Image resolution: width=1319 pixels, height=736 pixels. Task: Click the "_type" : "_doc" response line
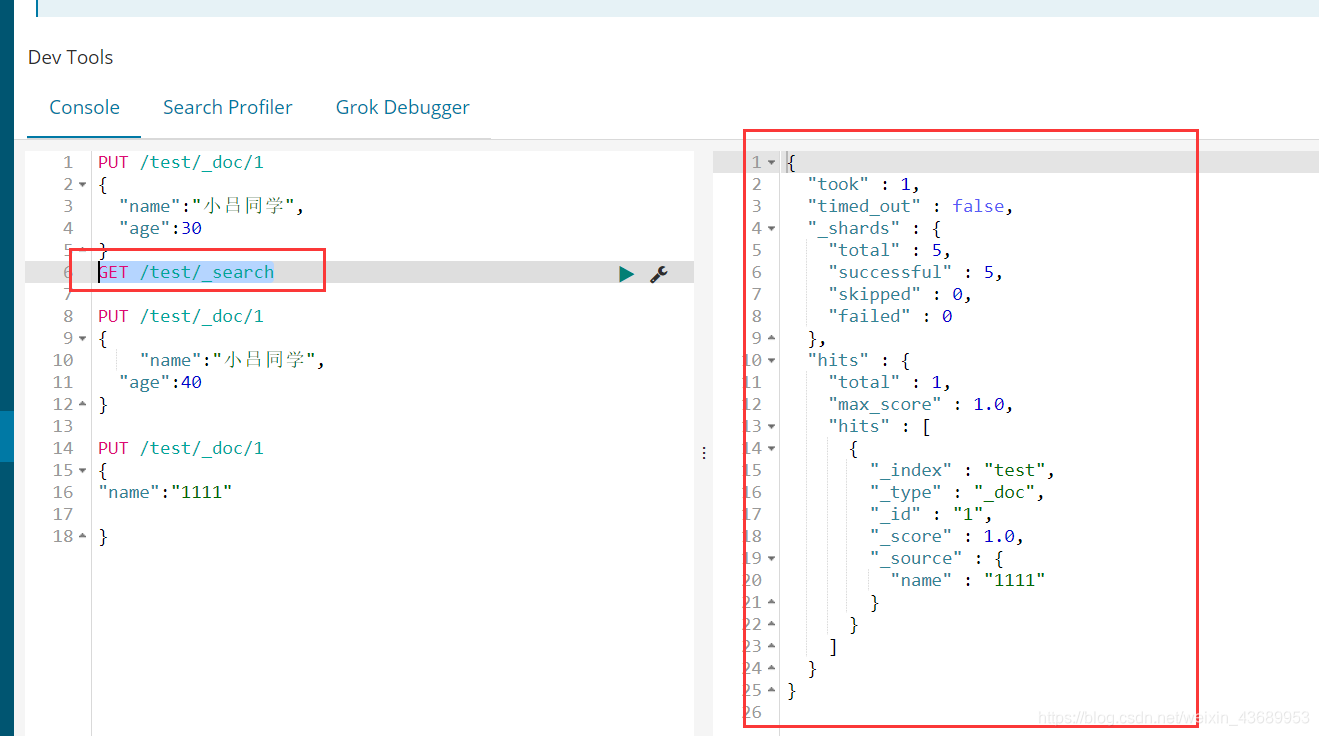point(958,492)
